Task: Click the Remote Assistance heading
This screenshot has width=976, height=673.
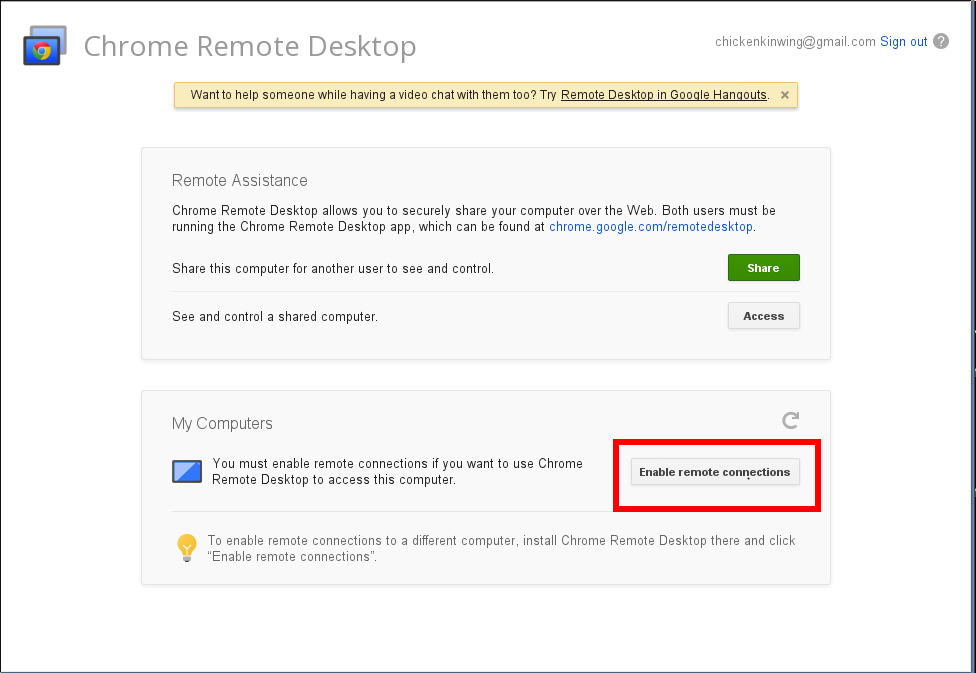Action: (x=240, y=181)
